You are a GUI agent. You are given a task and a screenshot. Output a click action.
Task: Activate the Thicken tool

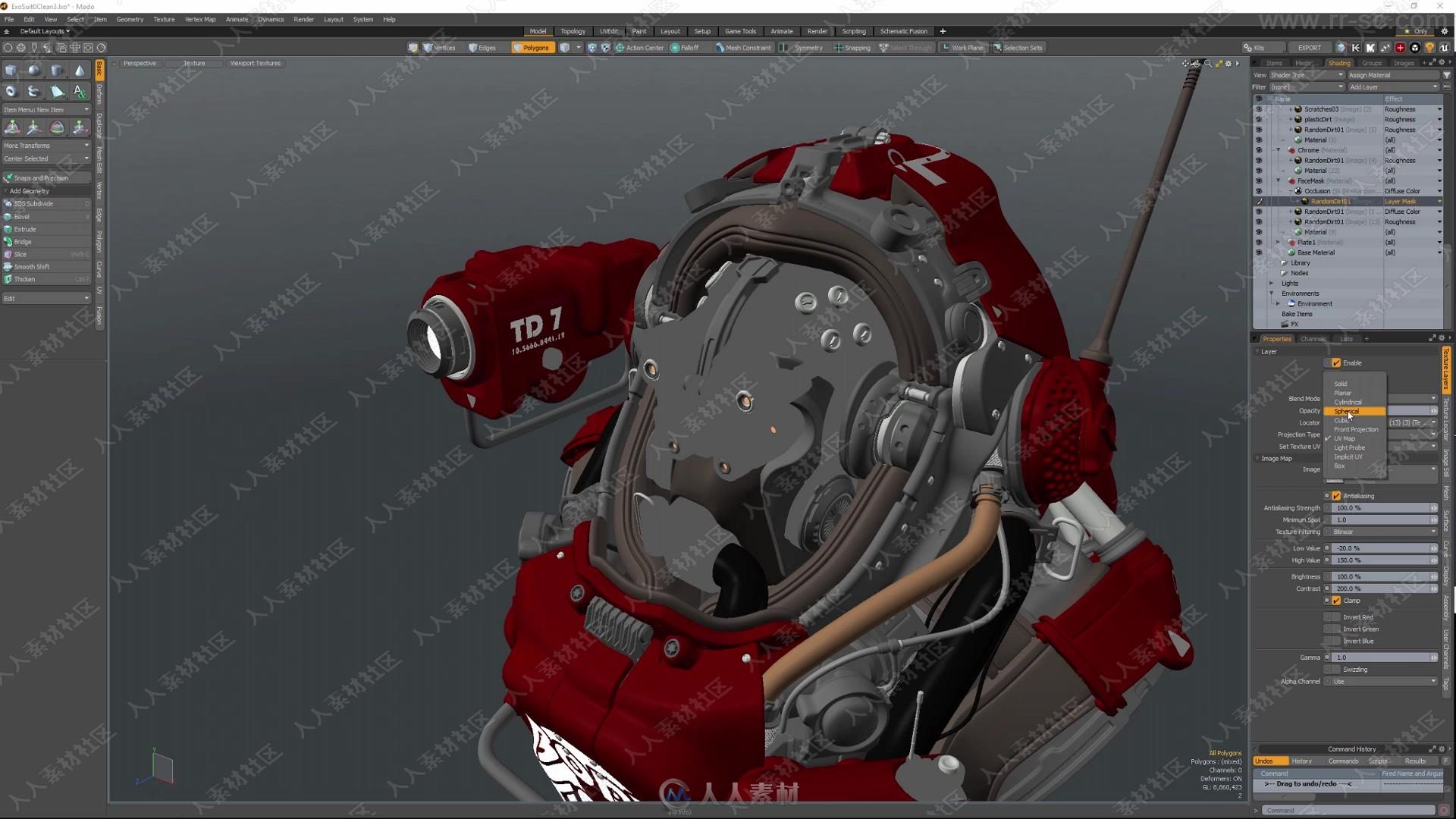(46, 279)
